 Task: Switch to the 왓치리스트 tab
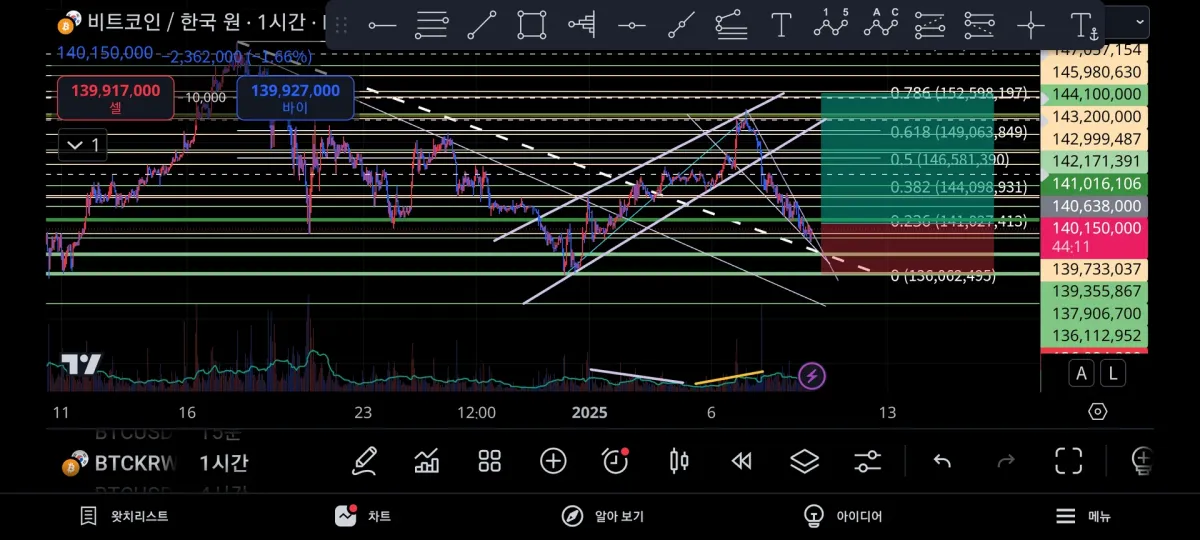pos(125,516)
